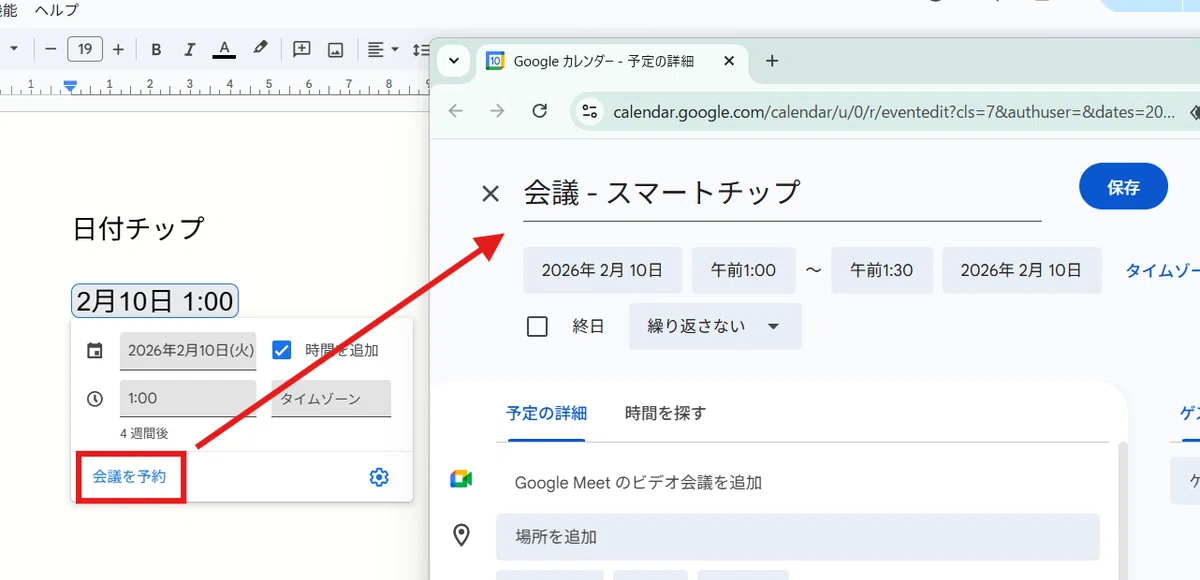The height and width of the screenshot is (580, 1200).
Task: Switch to the 予定の詳細 tab
Action: 546,412
